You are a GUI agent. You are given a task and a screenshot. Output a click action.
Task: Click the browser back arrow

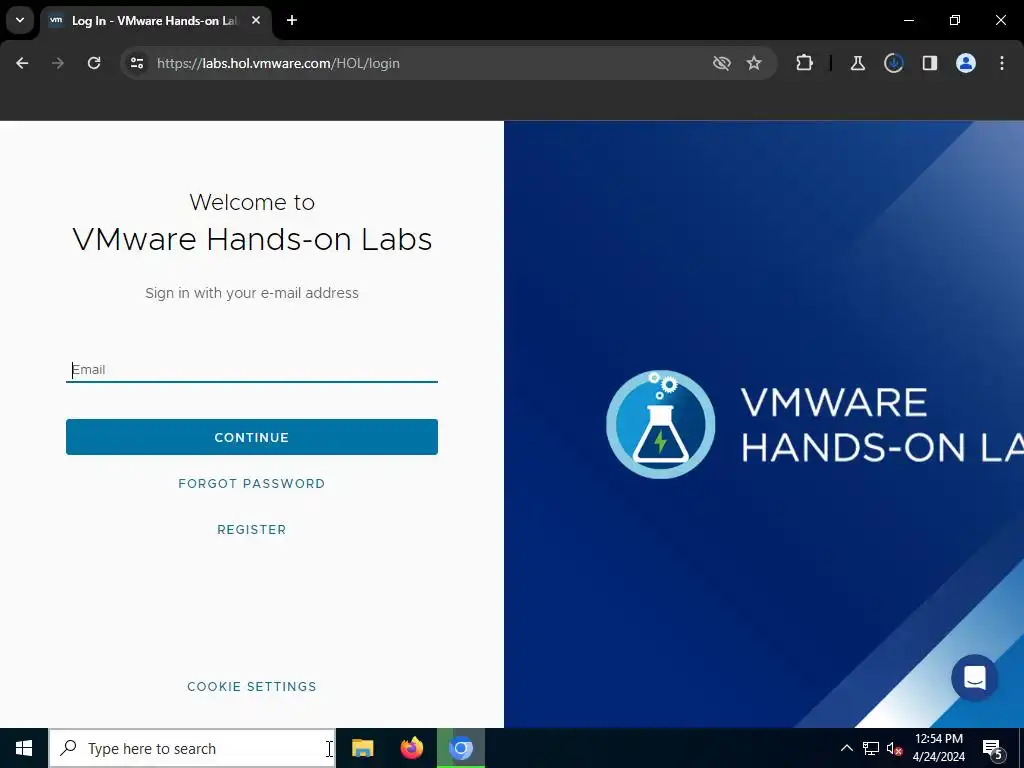22,63
